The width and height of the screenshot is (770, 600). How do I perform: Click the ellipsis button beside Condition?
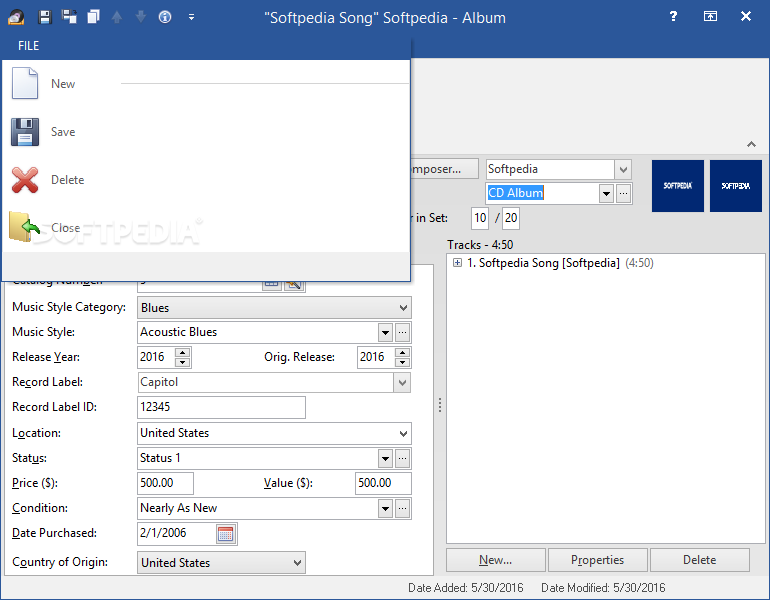pos(402,509)
